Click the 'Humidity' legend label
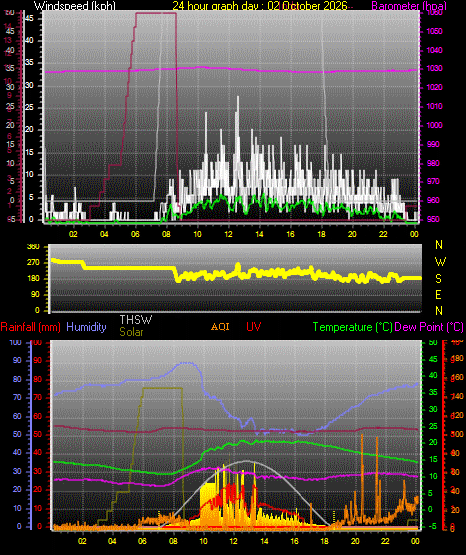 (86, 327)
